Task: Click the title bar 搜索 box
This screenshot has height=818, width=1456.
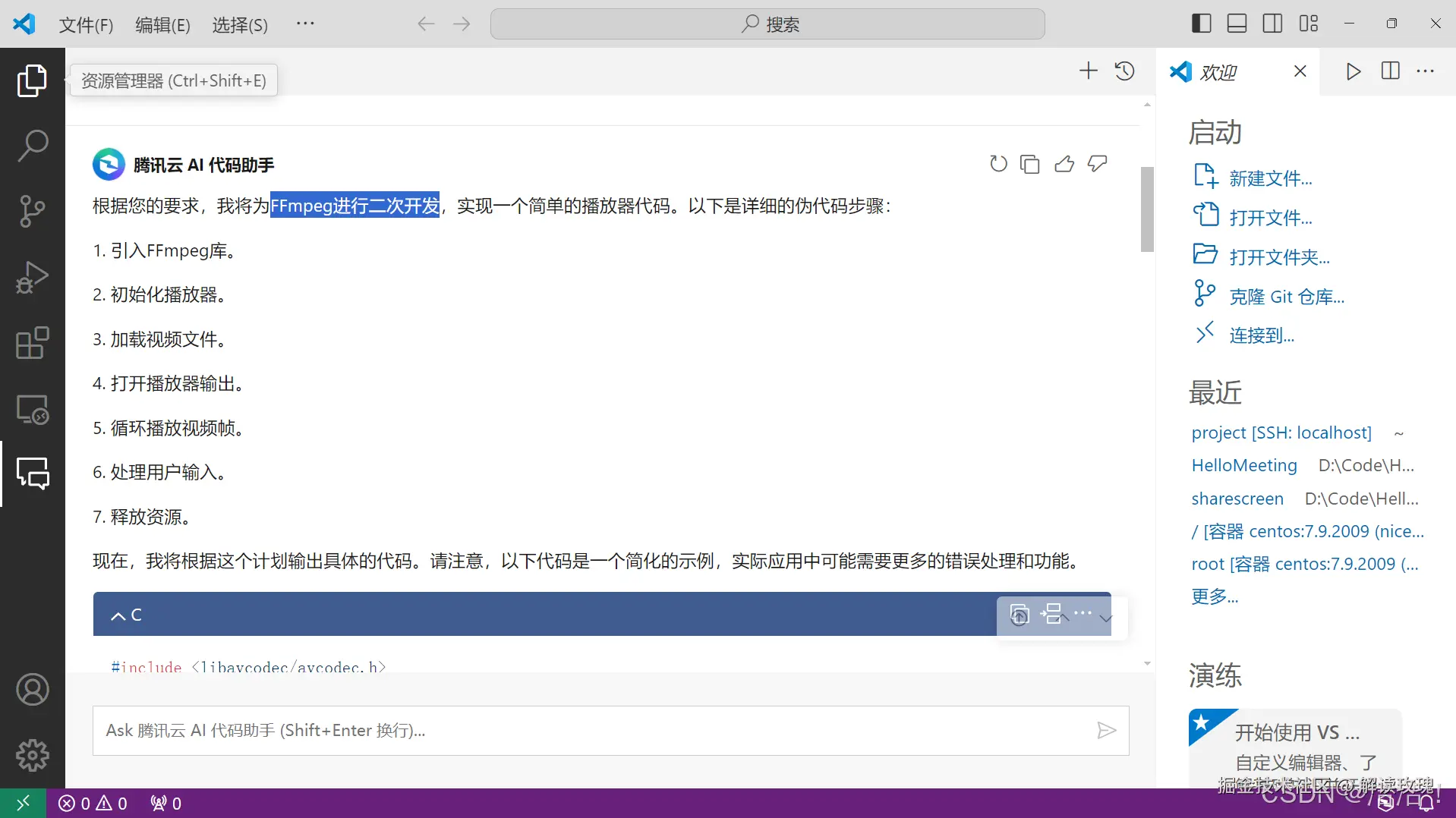Action: pos(767,24)
